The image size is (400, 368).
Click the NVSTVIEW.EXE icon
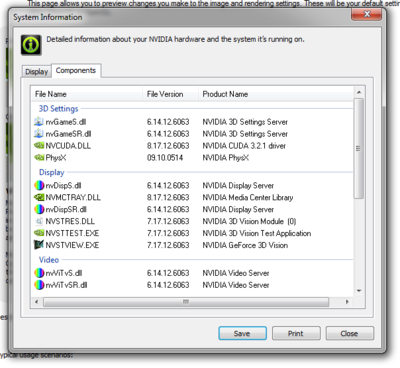39,245
